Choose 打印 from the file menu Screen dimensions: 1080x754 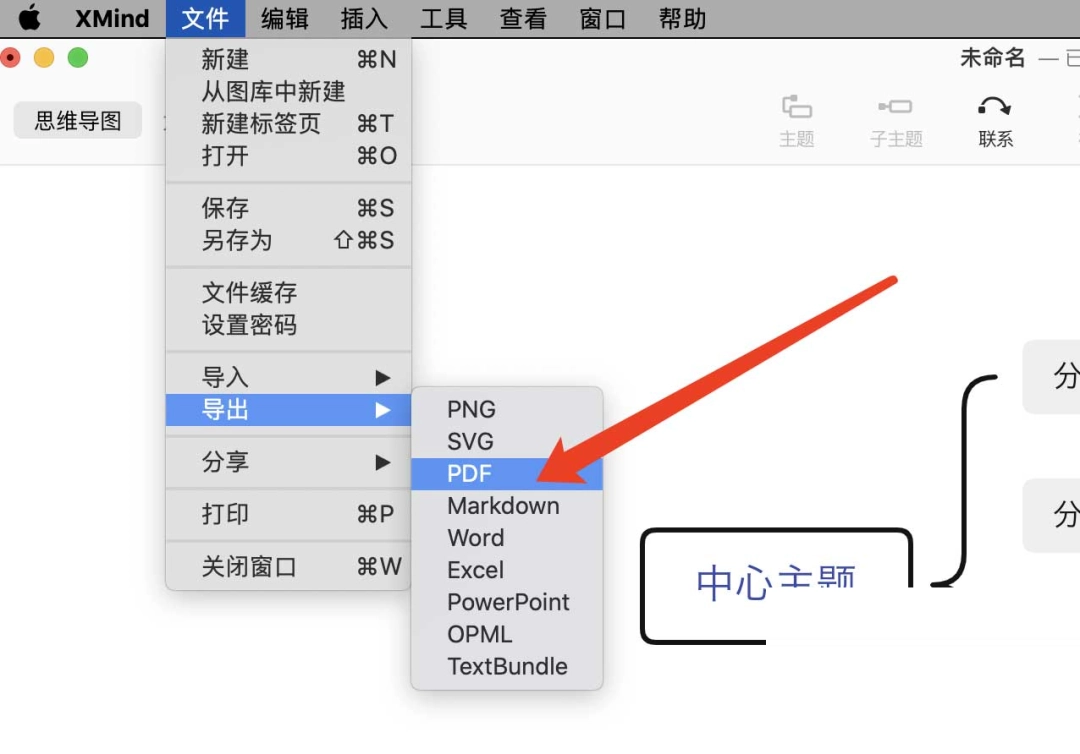(x=289, y=514)
